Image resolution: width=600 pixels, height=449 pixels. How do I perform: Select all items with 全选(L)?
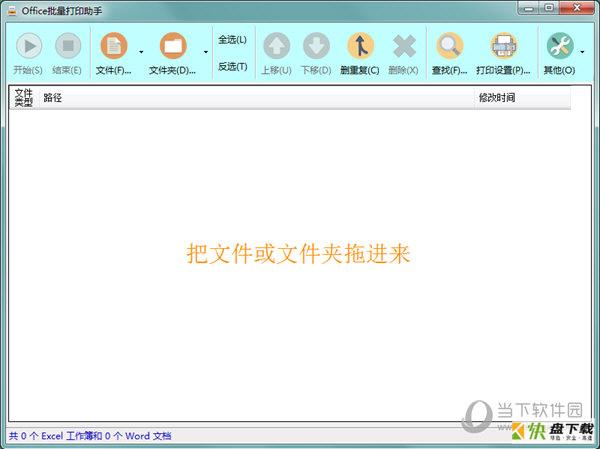click(x=233, y=39)
